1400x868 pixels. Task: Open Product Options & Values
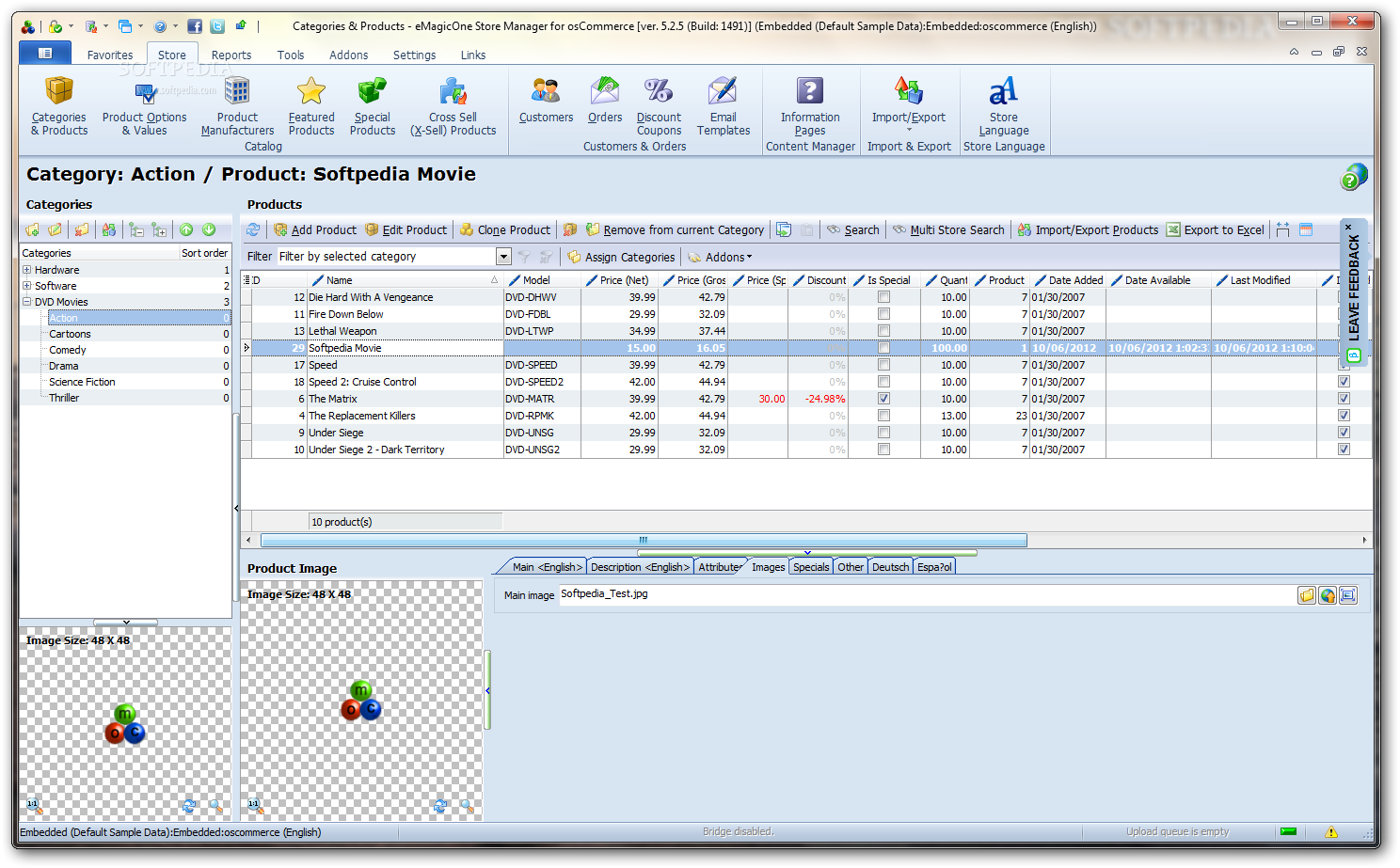(144, 105)
